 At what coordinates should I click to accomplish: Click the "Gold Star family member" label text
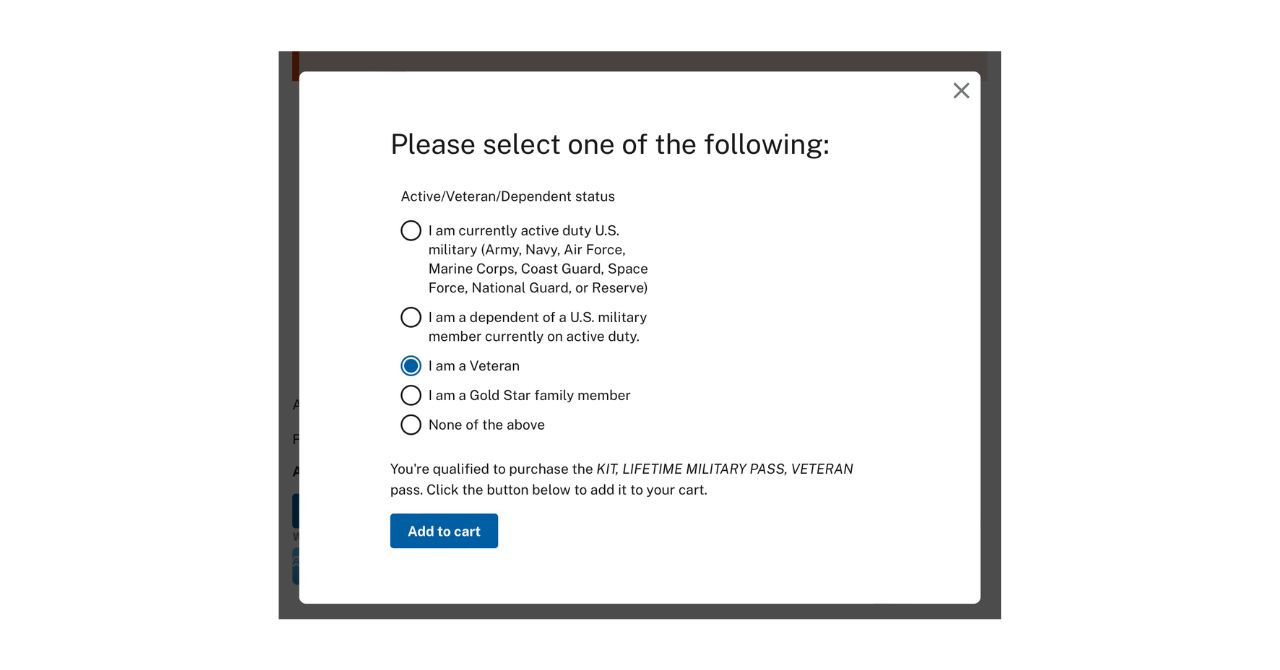tap(529, 395)
